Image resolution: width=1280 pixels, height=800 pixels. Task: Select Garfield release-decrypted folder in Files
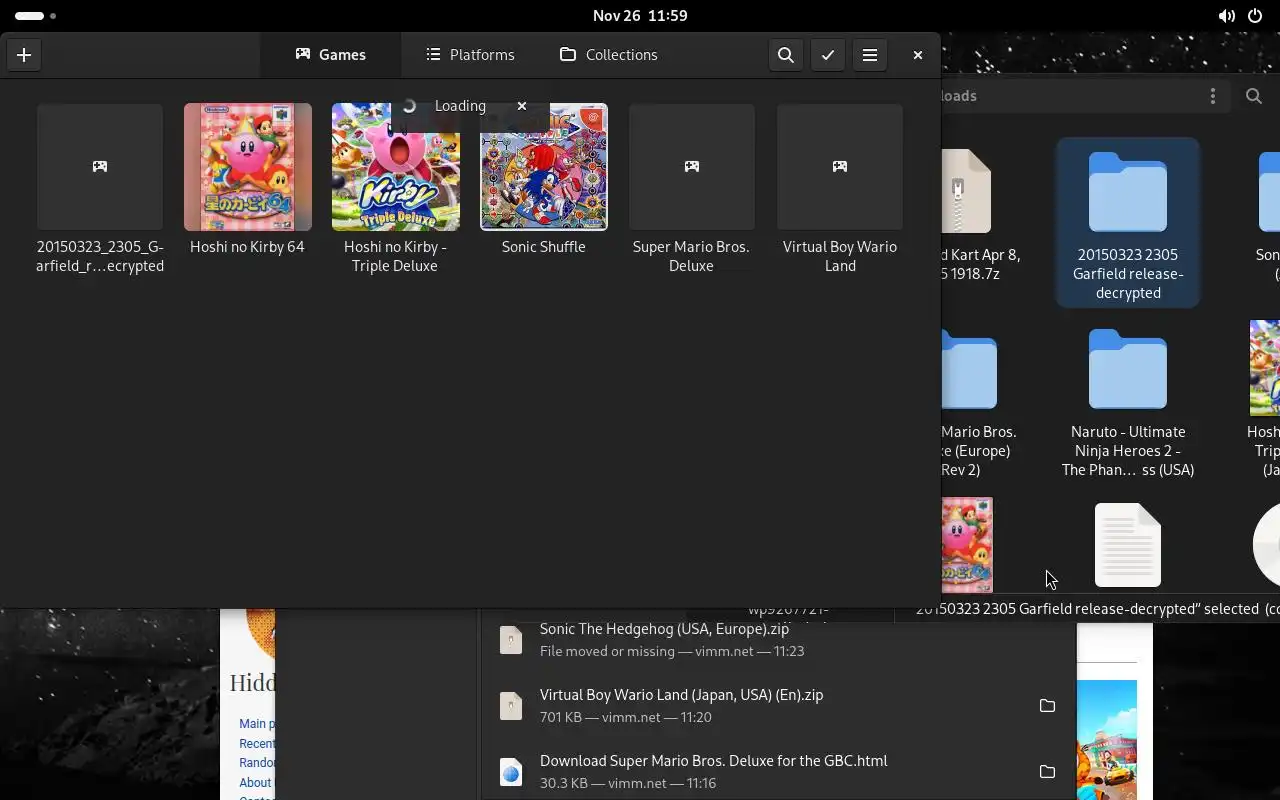pos(1128,222)
